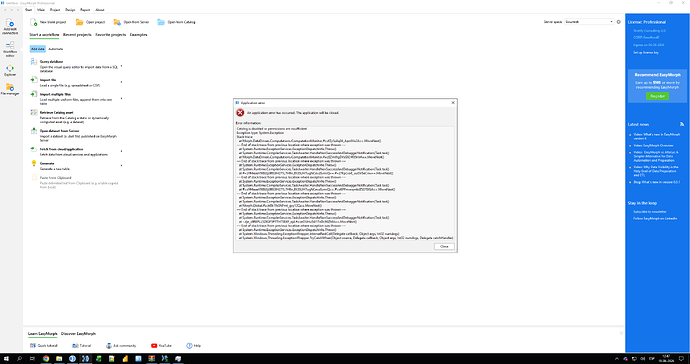Open Ask community
The image size is (690, 364).
[x=121, y=346]
